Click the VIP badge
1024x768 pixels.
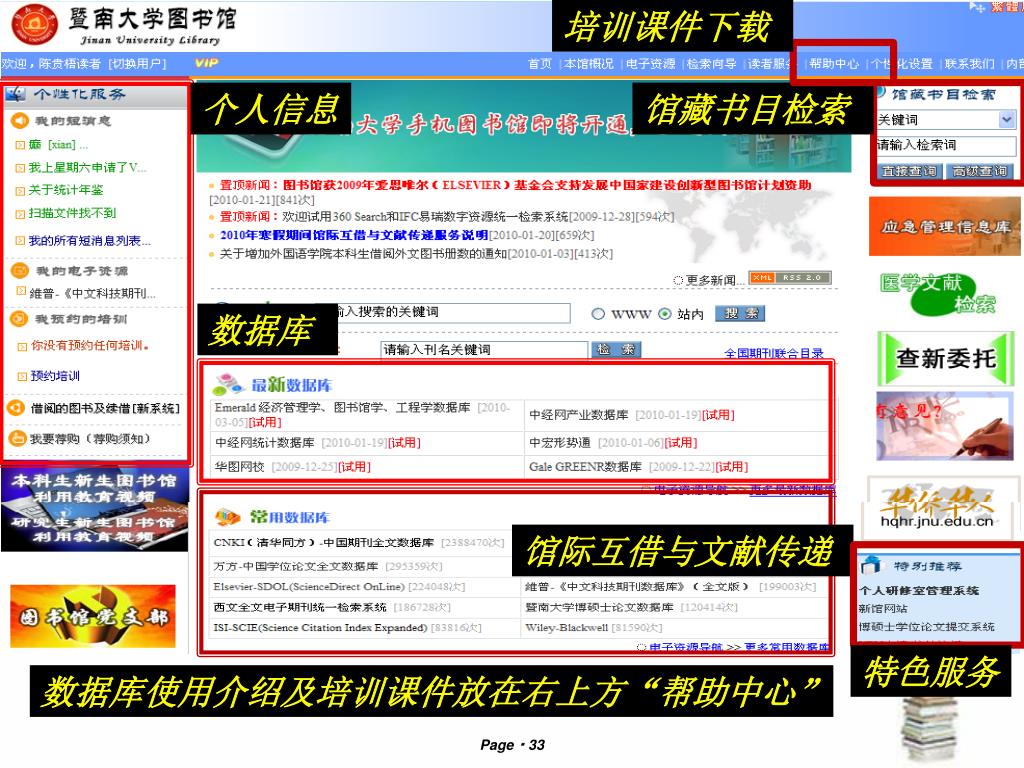tap(206, 63)
